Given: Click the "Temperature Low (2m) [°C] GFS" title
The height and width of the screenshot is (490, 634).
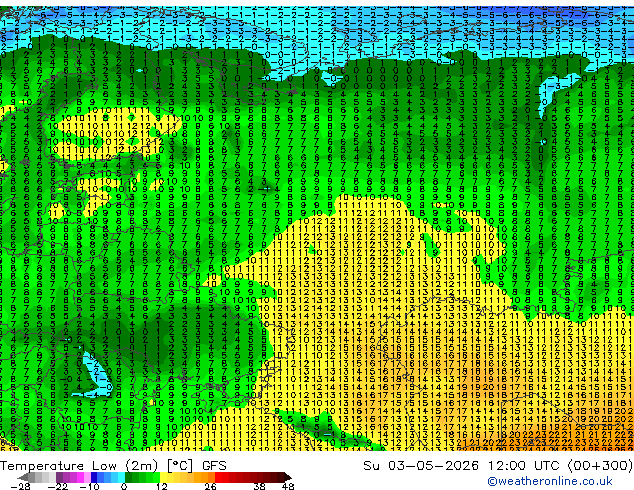Looking at the screenshot, I should [x=113, y=466].
